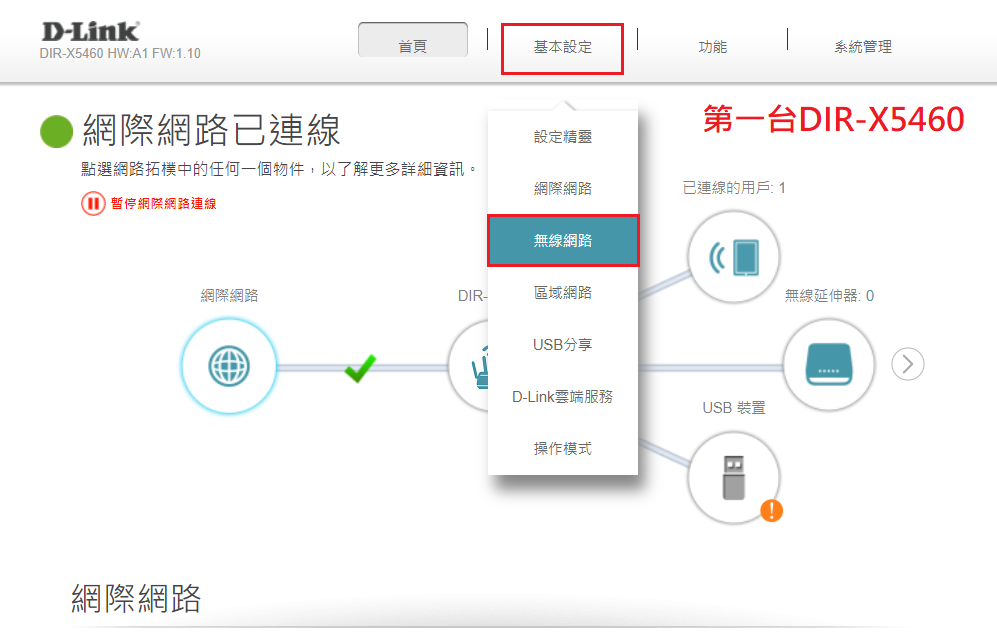Open the USB device icon
The height and width of the screenshot is (642, 997).
tap(734, 477)
